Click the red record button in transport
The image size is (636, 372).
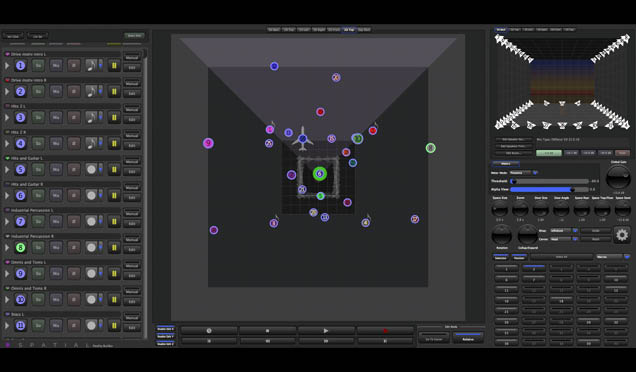385,331
